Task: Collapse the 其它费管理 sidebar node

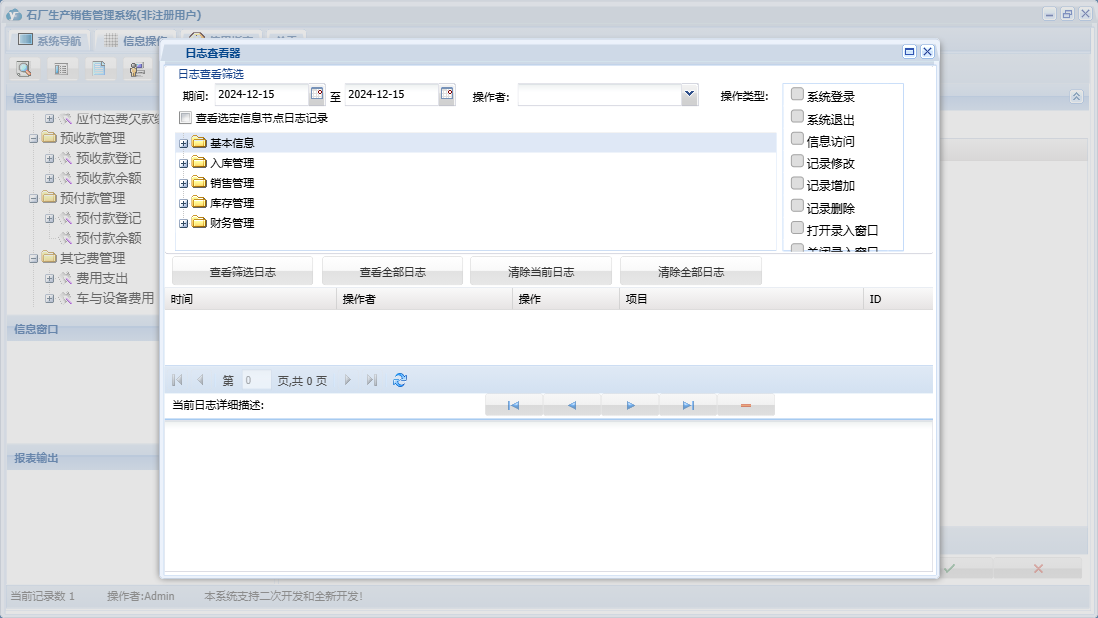Action: (33, 258)
